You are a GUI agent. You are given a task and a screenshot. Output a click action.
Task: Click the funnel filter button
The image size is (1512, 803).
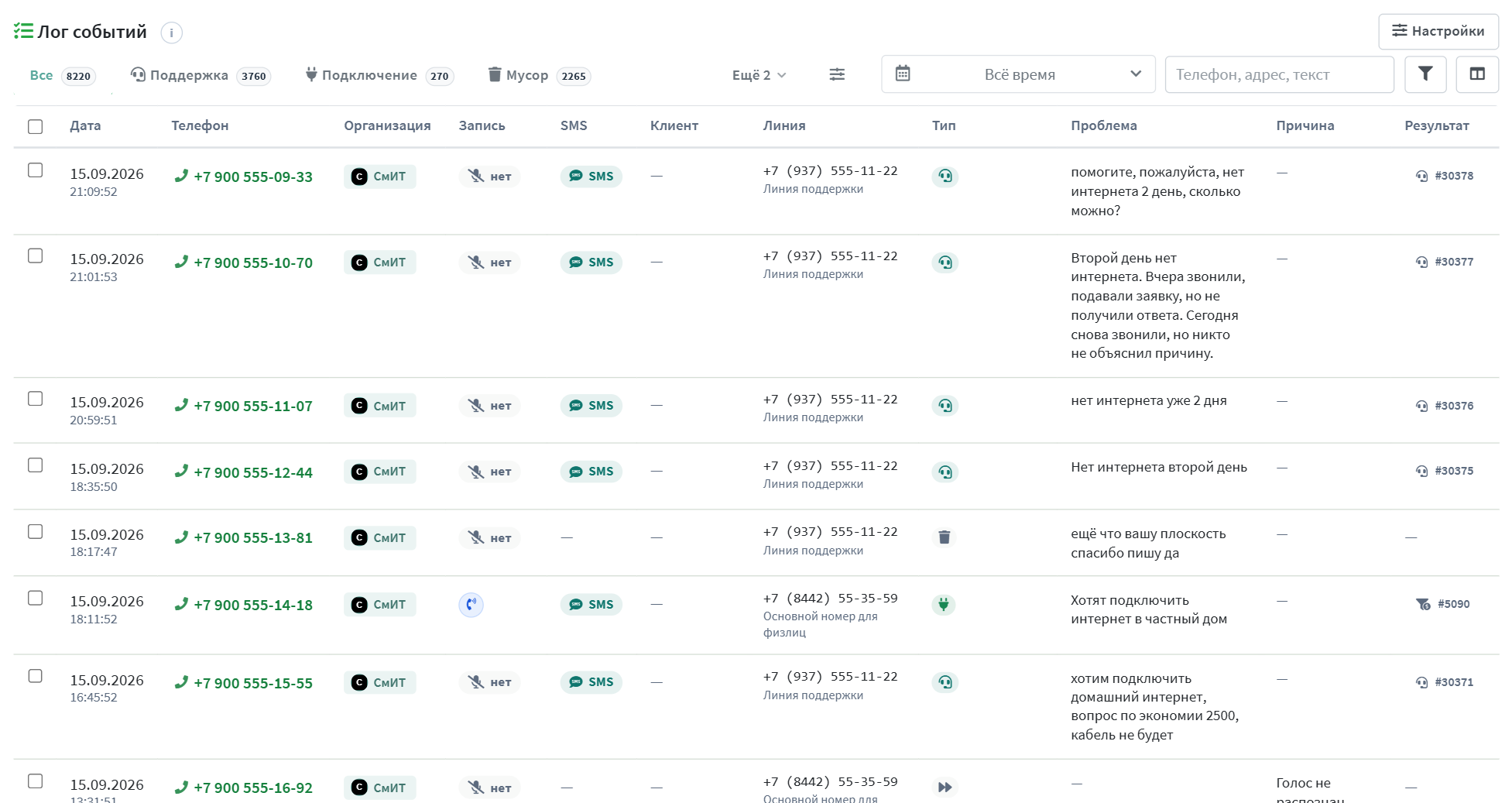[x=1425, y=74]
